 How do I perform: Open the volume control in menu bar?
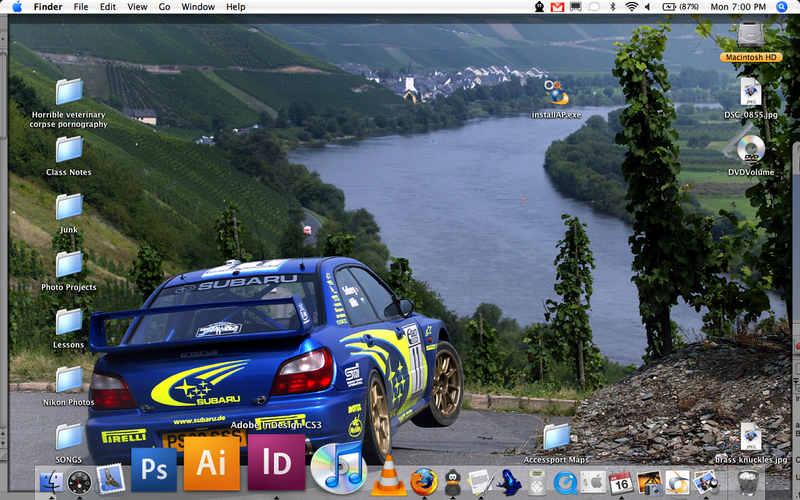(x=647, y=7)
